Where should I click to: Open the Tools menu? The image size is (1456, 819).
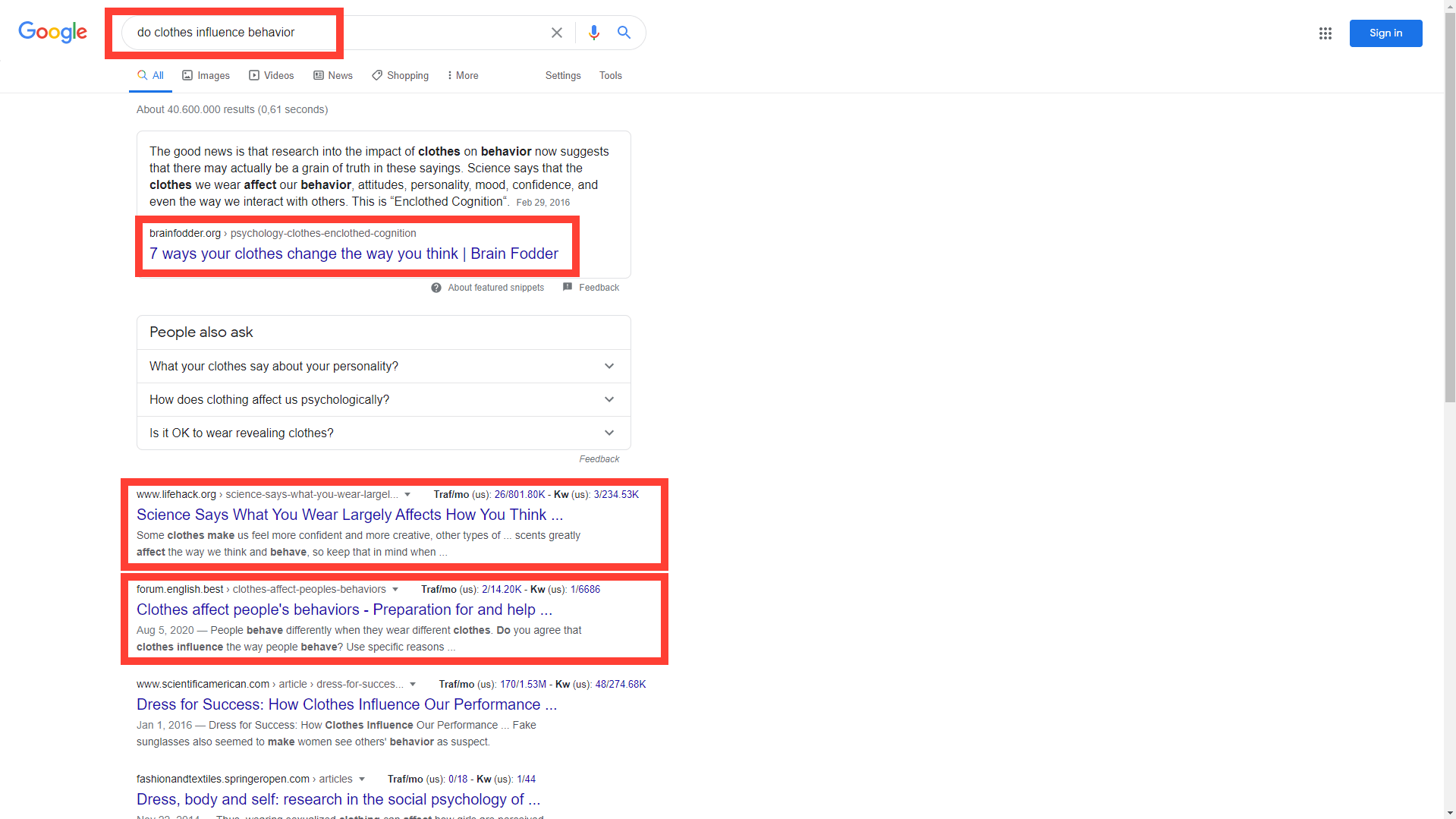610,75
